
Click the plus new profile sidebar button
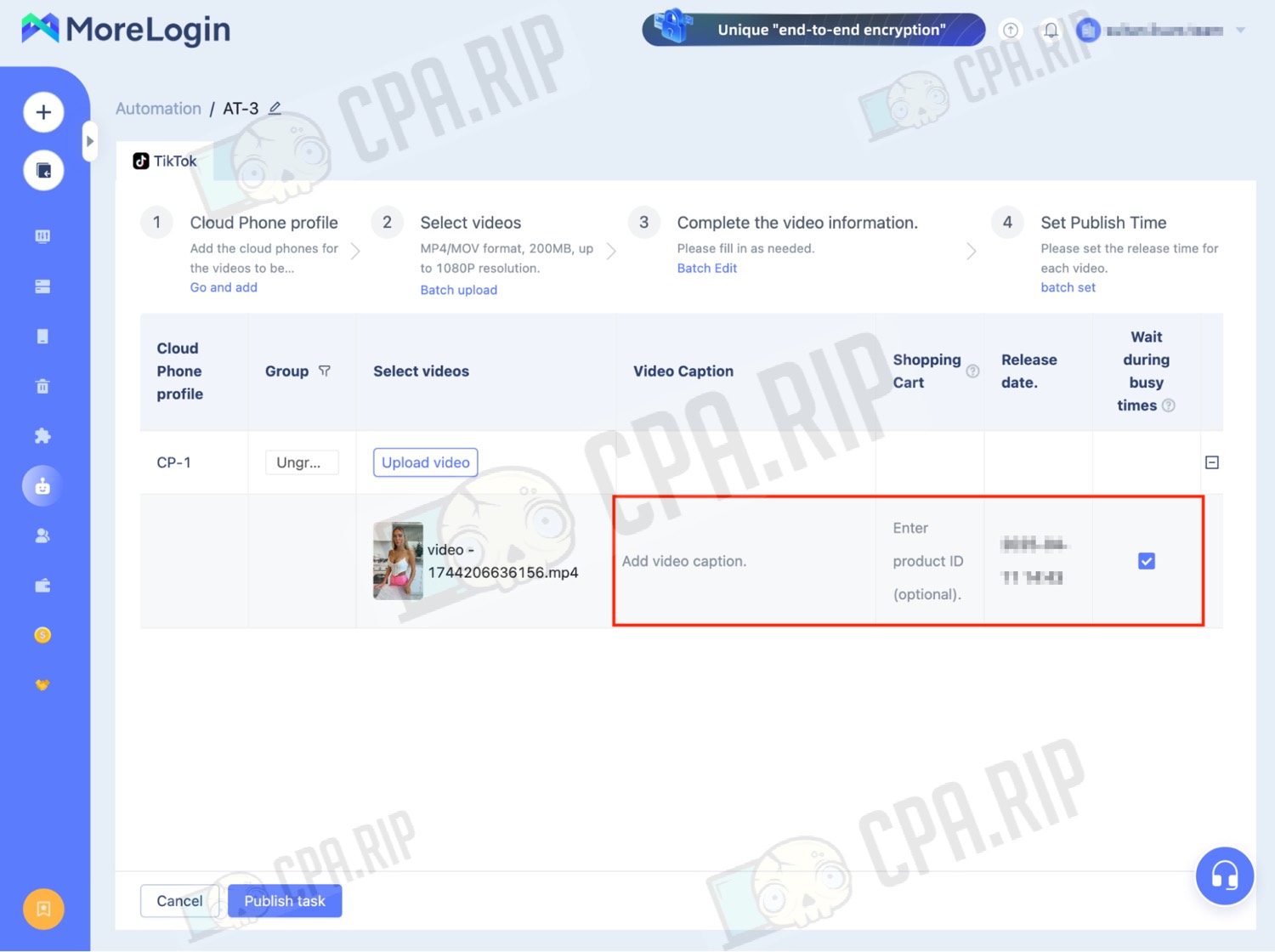(x=43, y=112)
